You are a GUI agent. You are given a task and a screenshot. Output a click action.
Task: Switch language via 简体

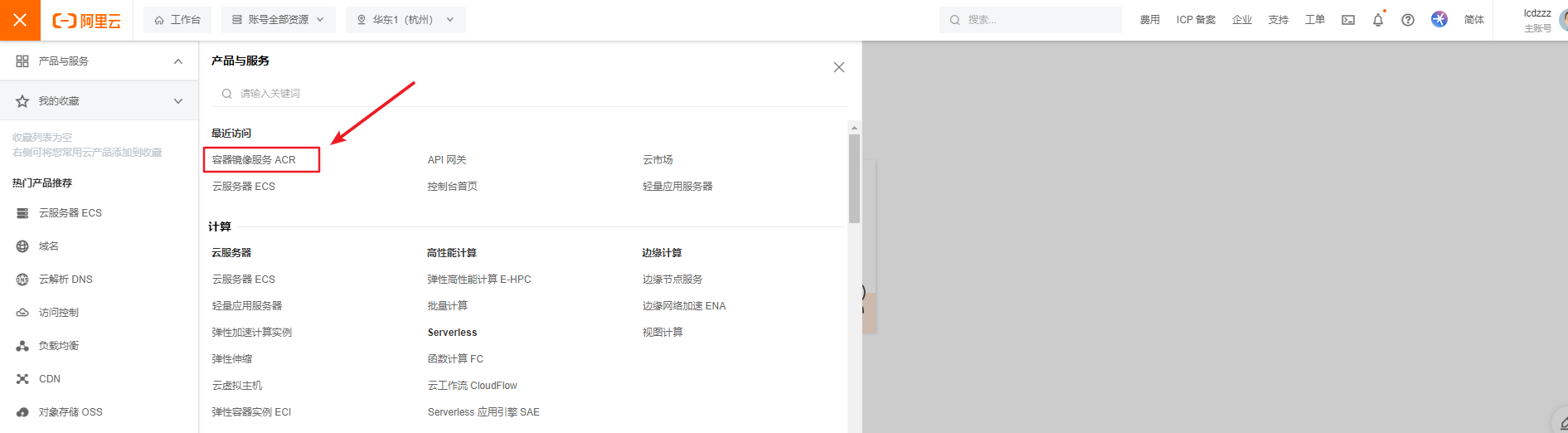point(1474,20)
